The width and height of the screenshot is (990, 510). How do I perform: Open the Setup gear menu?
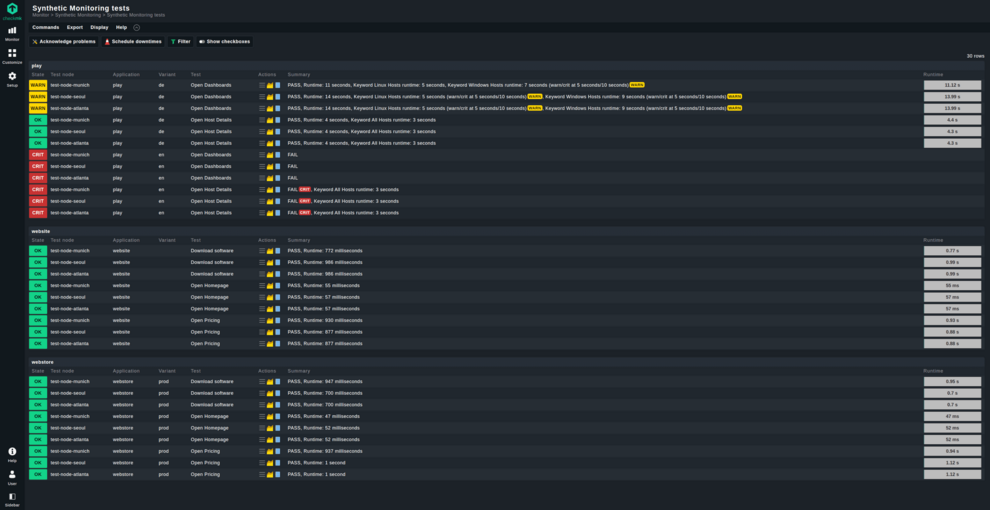coord(12,77)
